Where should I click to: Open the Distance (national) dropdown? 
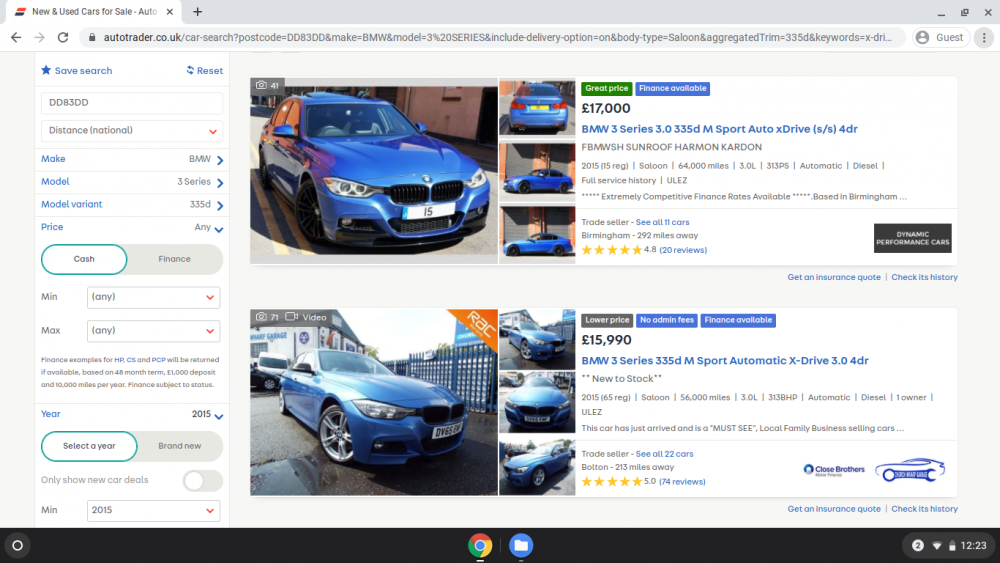(132, 130)
